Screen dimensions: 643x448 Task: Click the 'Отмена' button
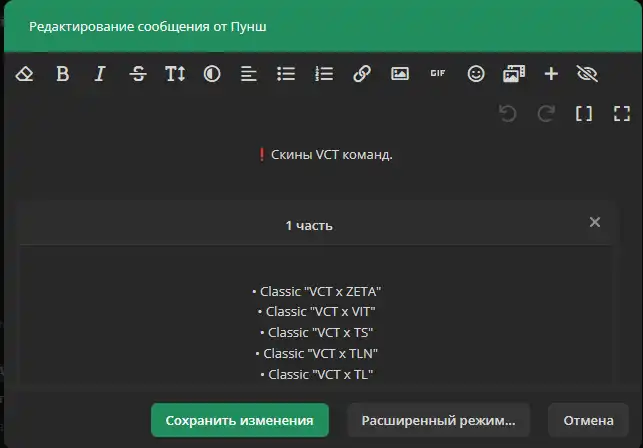point(588,421)
